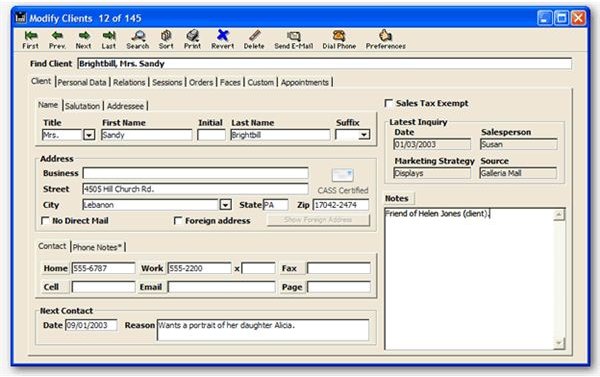Click the Next Contact Reason field
The image size is (600, 377).
pyautogui.click(x=263, y=330)
